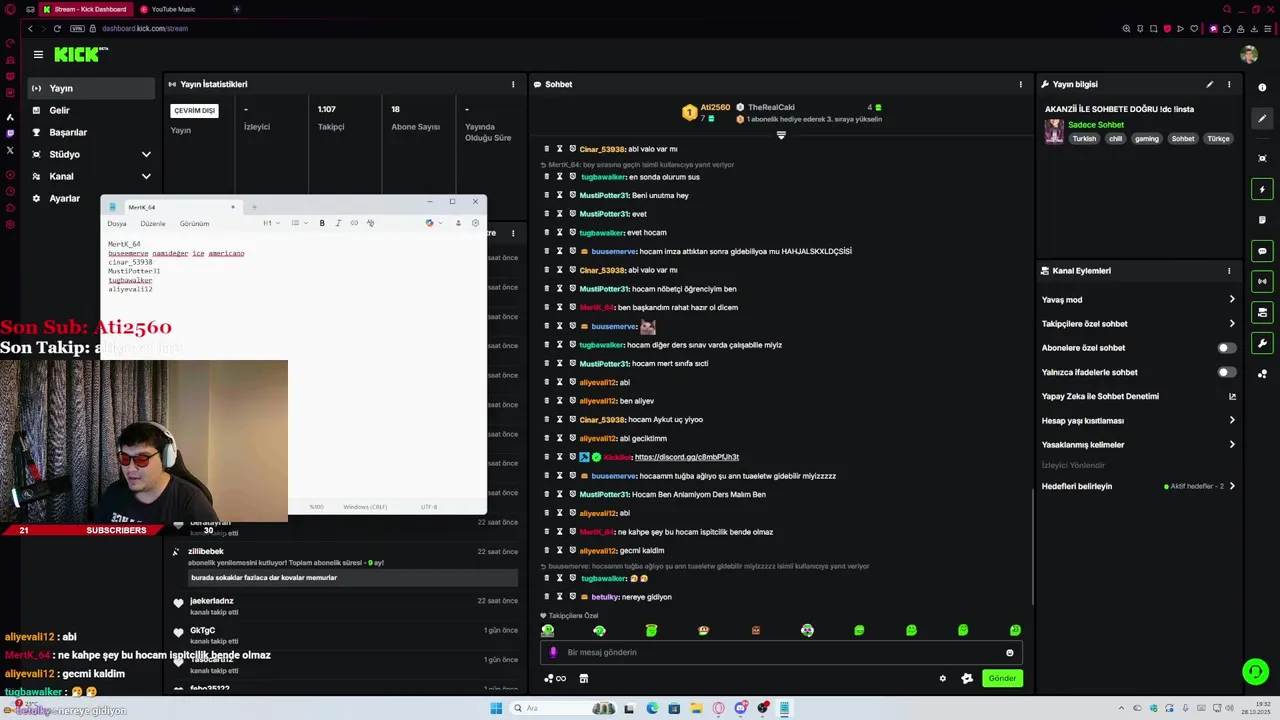1280x720 pixels.
Task: Open the Dosya menu in Notepad
Action: tap(117, 224)
